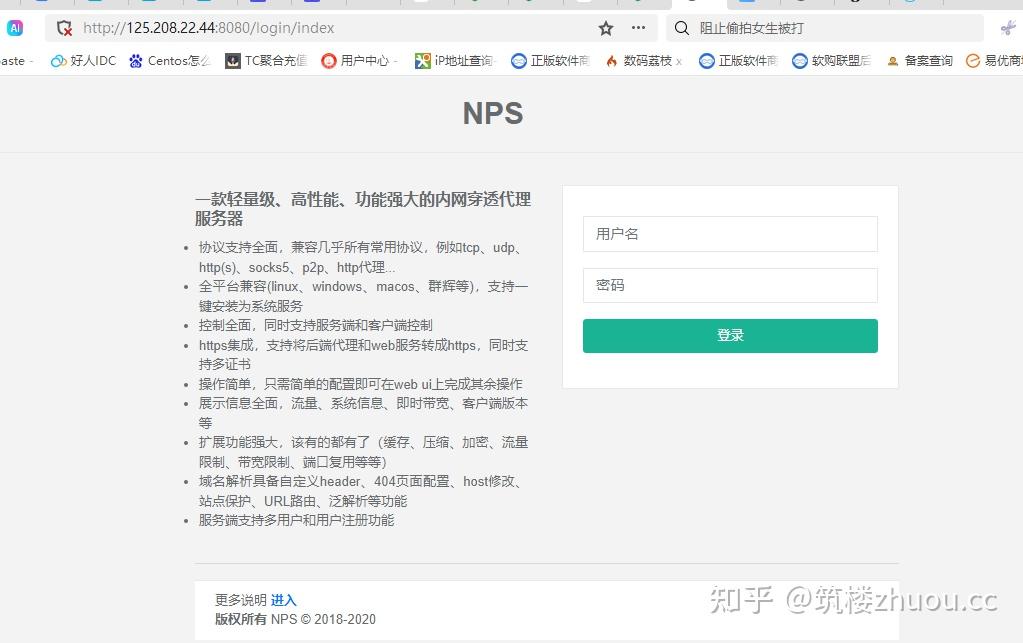The height and width of the screenshot is (643, 1023).
Task: Click the 进入 link next to 更多说明
Action: (283, 599)
